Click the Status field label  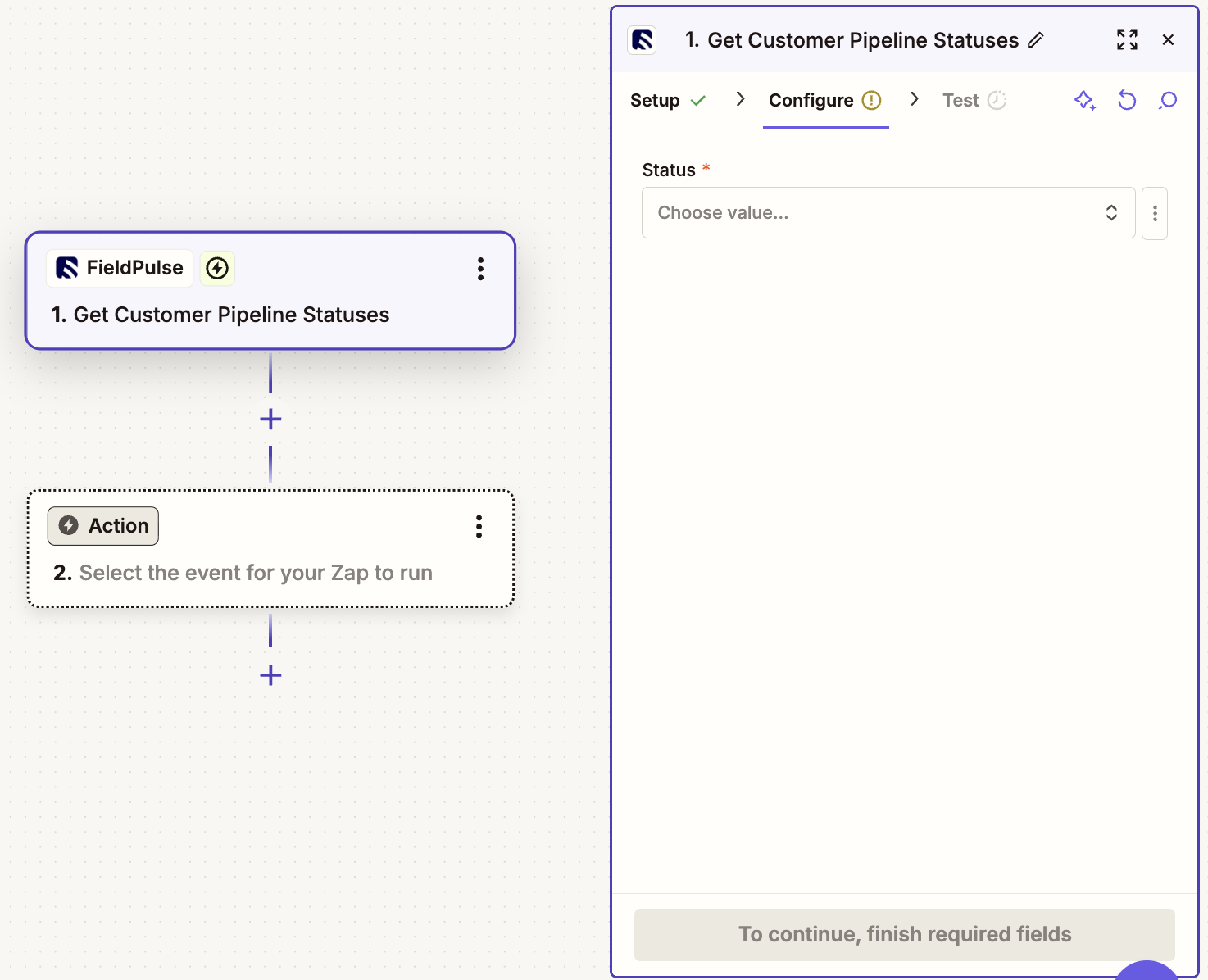pos(669,170)
